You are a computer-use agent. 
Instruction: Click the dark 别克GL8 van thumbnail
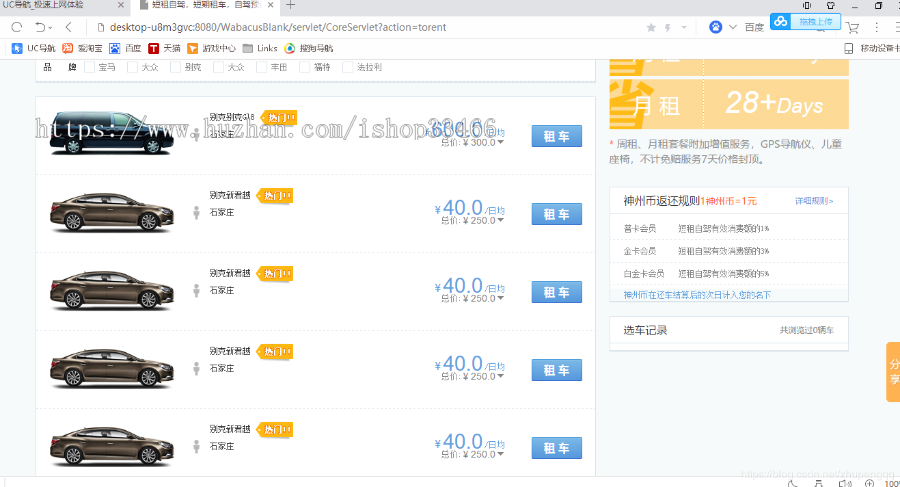tap(111, 132)
